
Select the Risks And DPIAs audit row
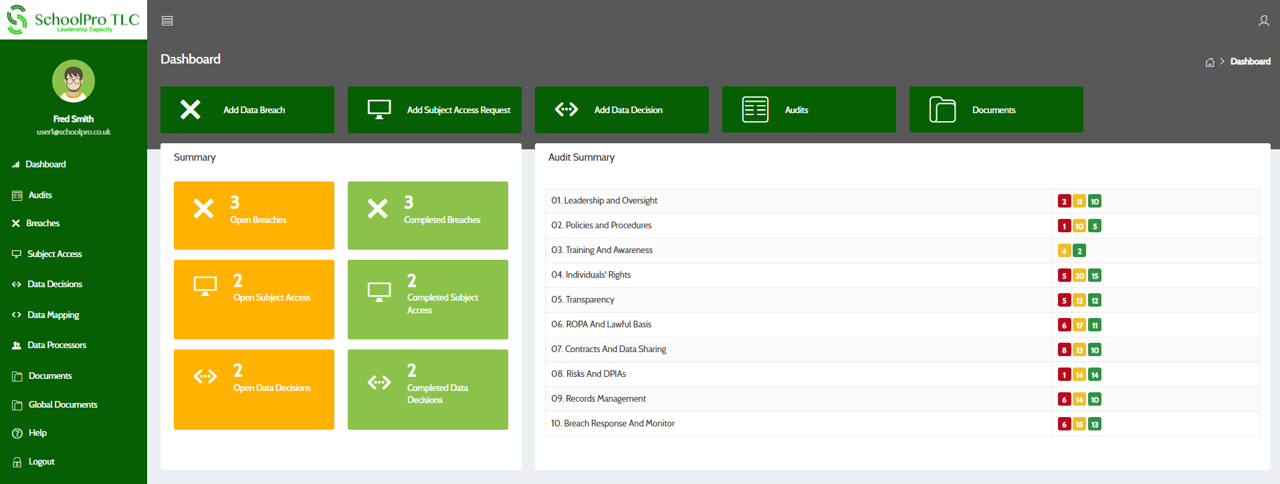pyautogui.click(x=798, y=374)
